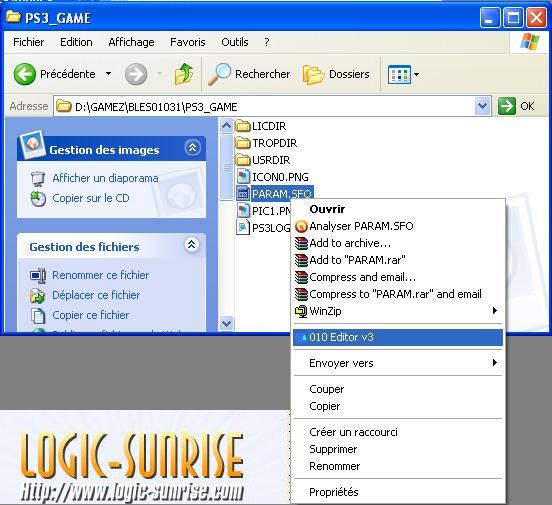552x505 pixels.
Task: Choose Ouvrir in context menu
Action: 398,209
